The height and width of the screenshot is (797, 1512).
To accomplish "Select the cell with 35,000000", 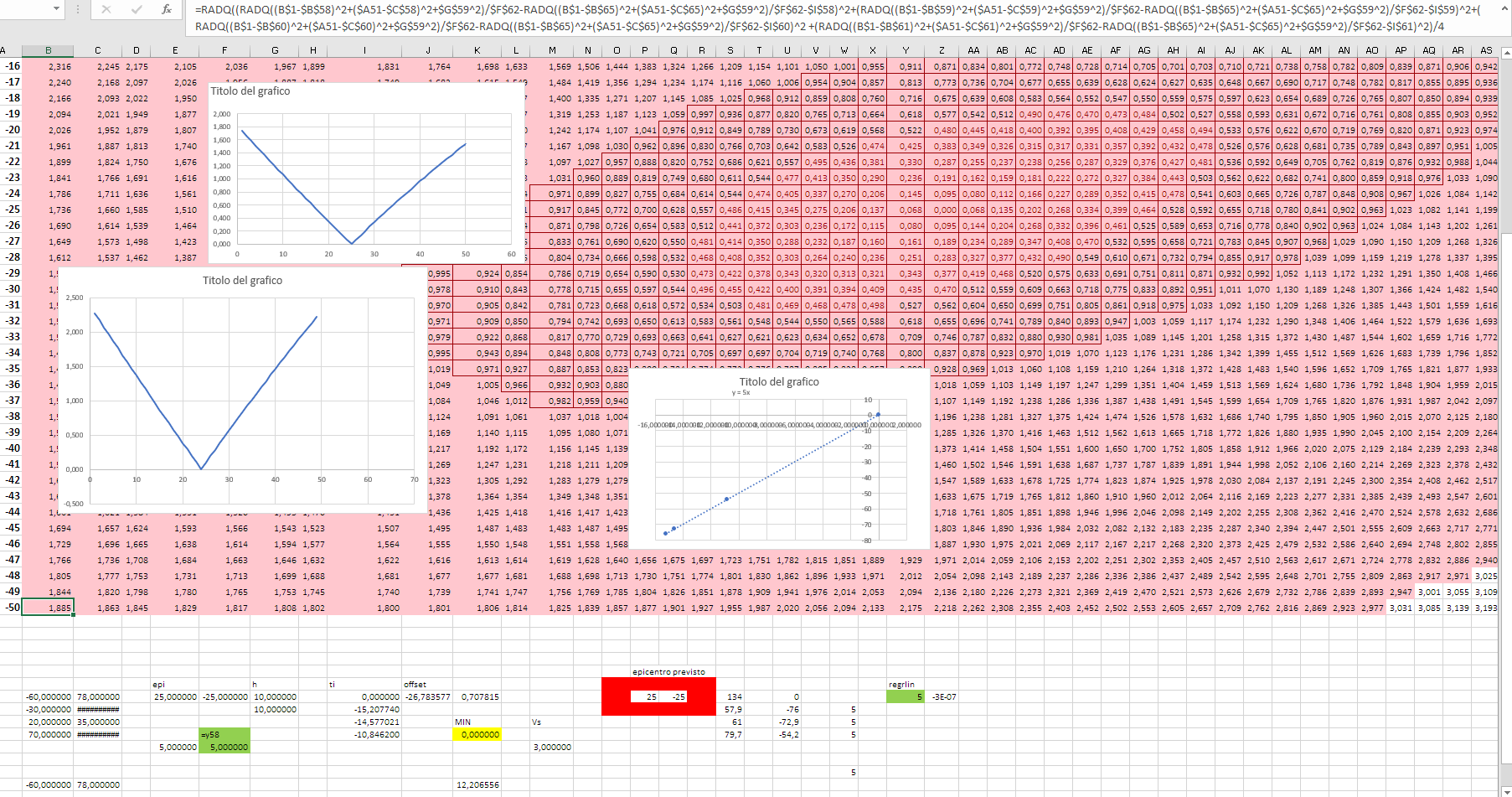I will pyautogui.click(x=97, y=722).
